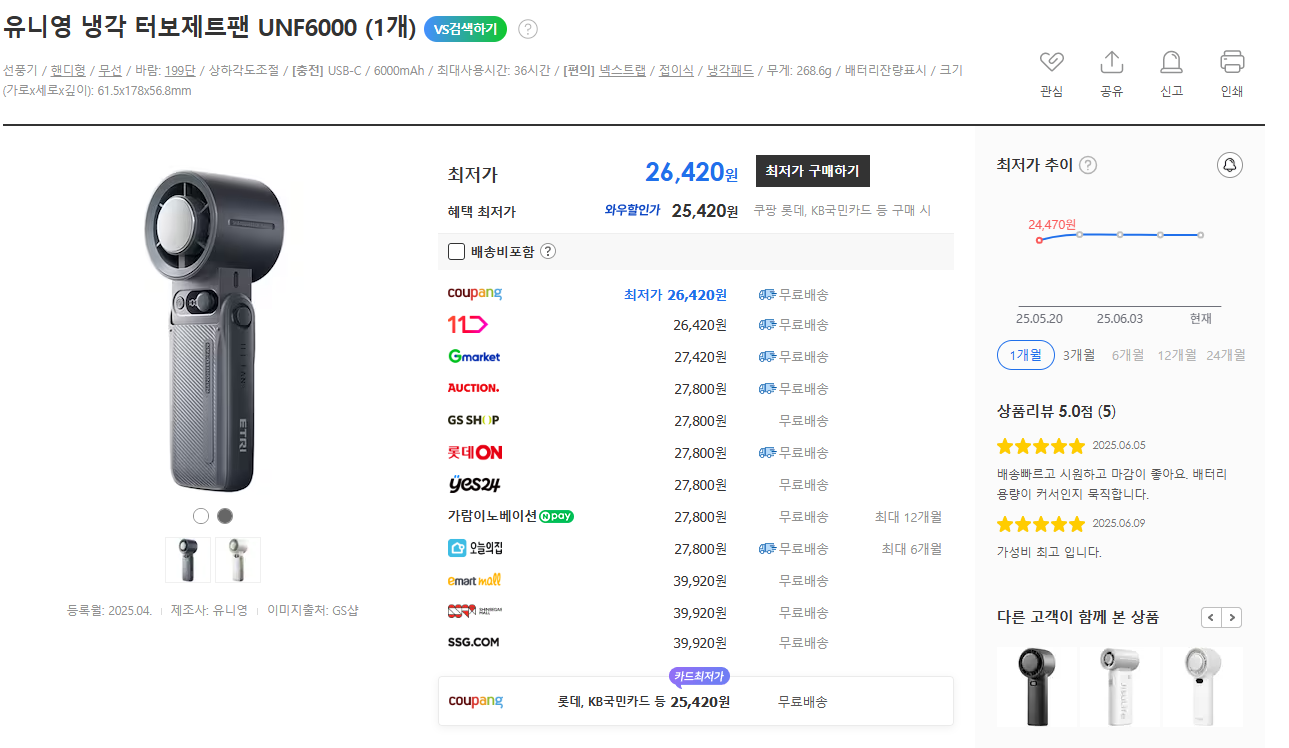
Task: Open the Coupang logo in lowest price row
Action: click(x=475, y=294)
